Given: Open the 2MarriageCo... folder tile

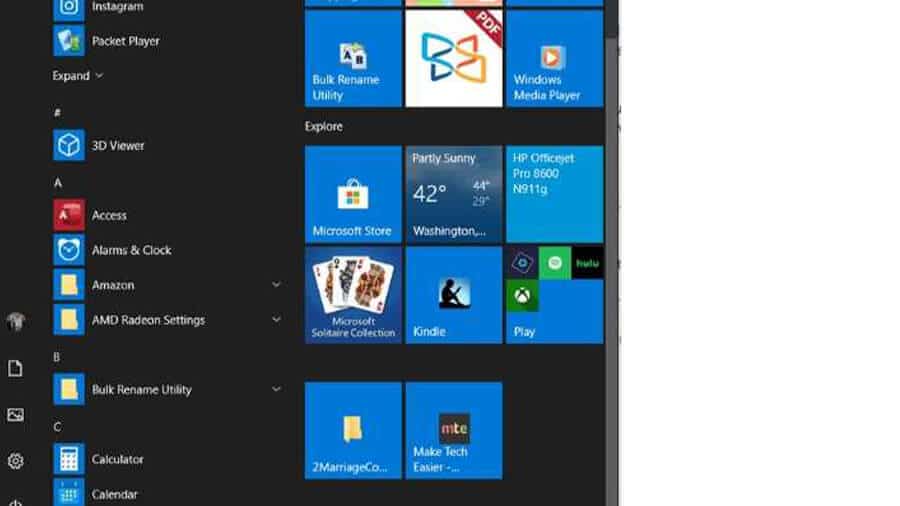Looking at the screenshot, I should point(353,430).
